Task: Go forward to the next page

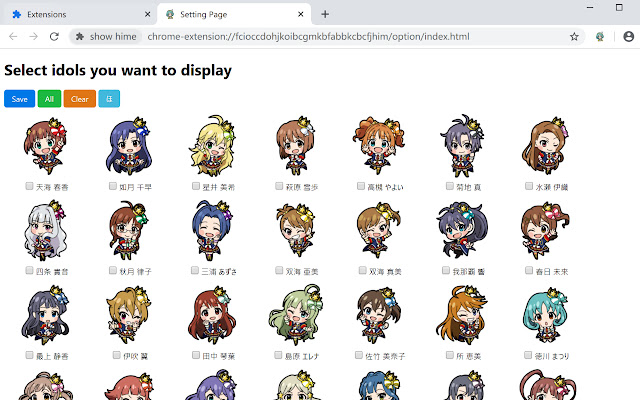Action: pyautogui.click(x=33, y=36)
